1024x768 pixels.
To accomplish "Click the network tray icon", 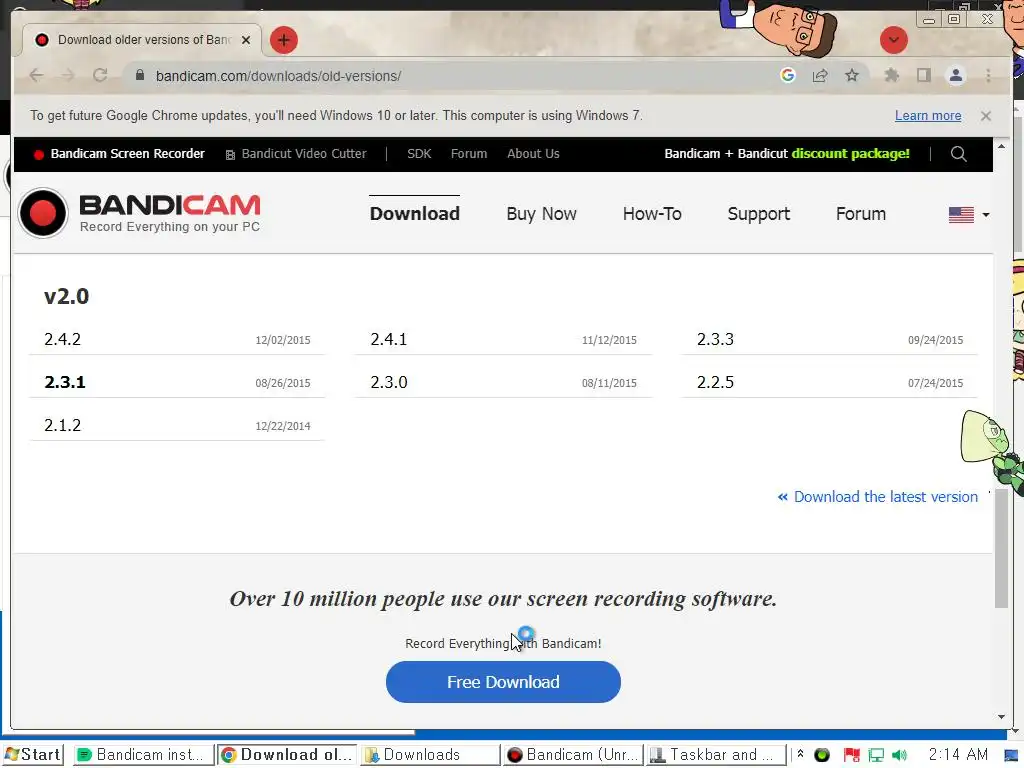I will point(876,756).
